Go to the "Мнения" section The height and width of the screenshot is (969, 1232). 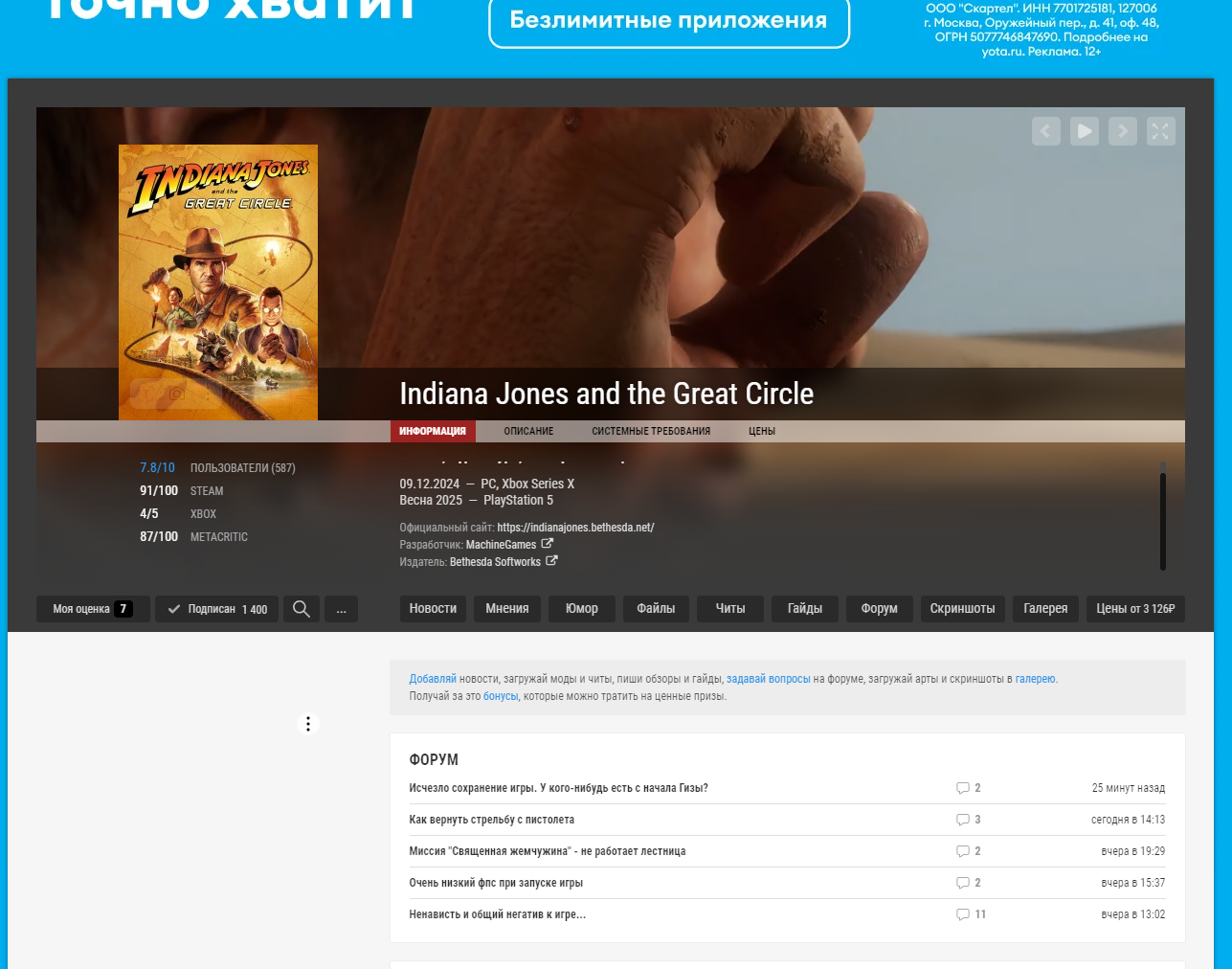pyautogui.click(x=507, y=609)
